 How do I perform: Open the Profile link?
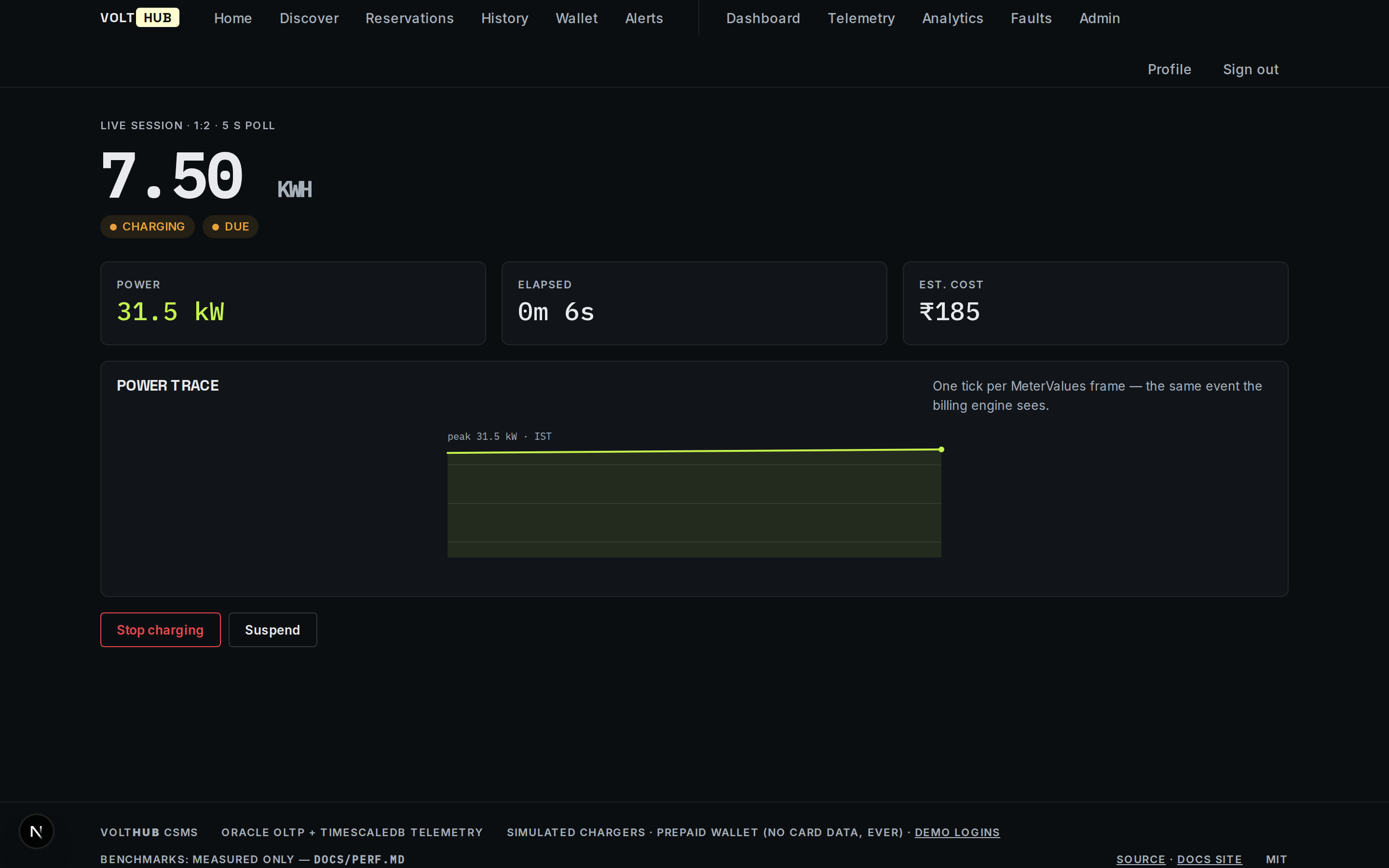pos(1169,69)
